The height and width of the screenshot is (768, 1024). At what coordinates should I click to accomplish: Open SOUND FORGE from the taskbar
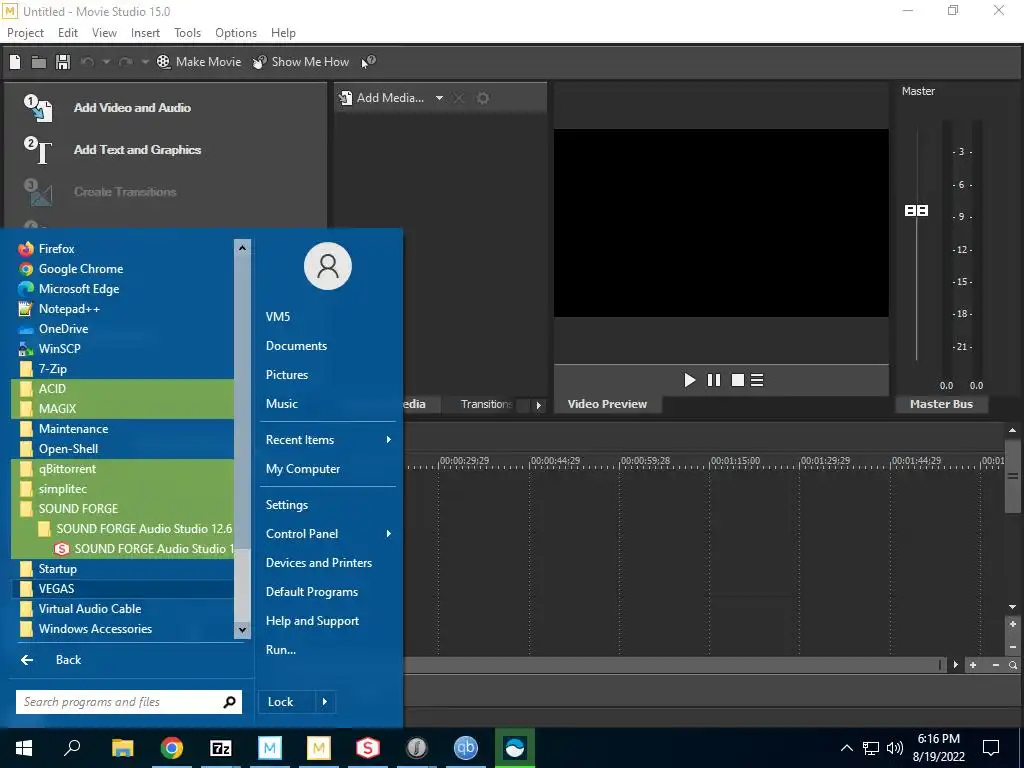click(368, 748)
